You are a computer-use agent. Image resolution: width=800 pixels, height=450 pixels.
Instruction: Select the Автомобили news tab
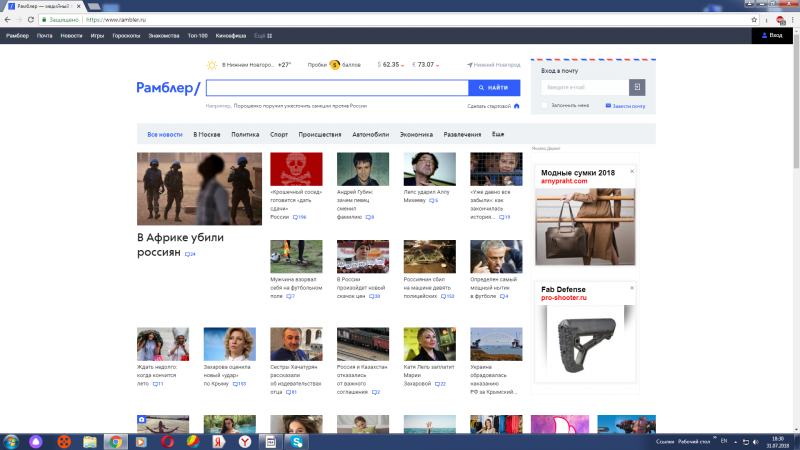pyautogui.click(x=370, y=135)
